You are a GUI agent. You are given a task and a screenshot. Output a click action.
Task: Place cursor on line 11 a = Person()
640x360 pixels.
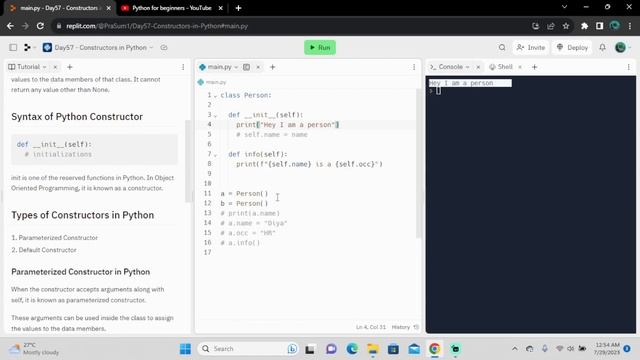pyautogui.click(x=244, y=193)
